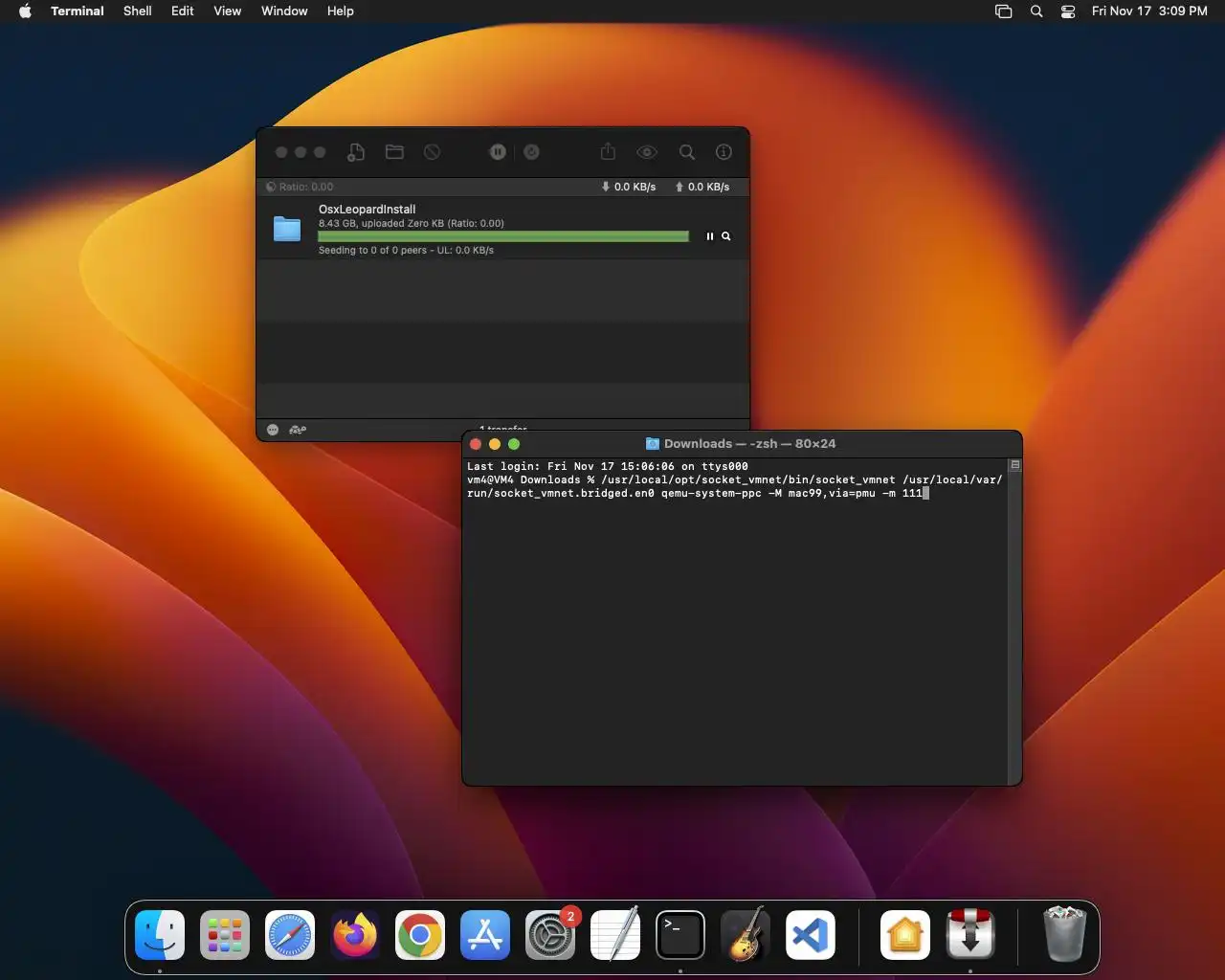The image size is (1225, 980).
Task: Toggle turtle speed limit mode in Transmission
Action: coord(298,430)
